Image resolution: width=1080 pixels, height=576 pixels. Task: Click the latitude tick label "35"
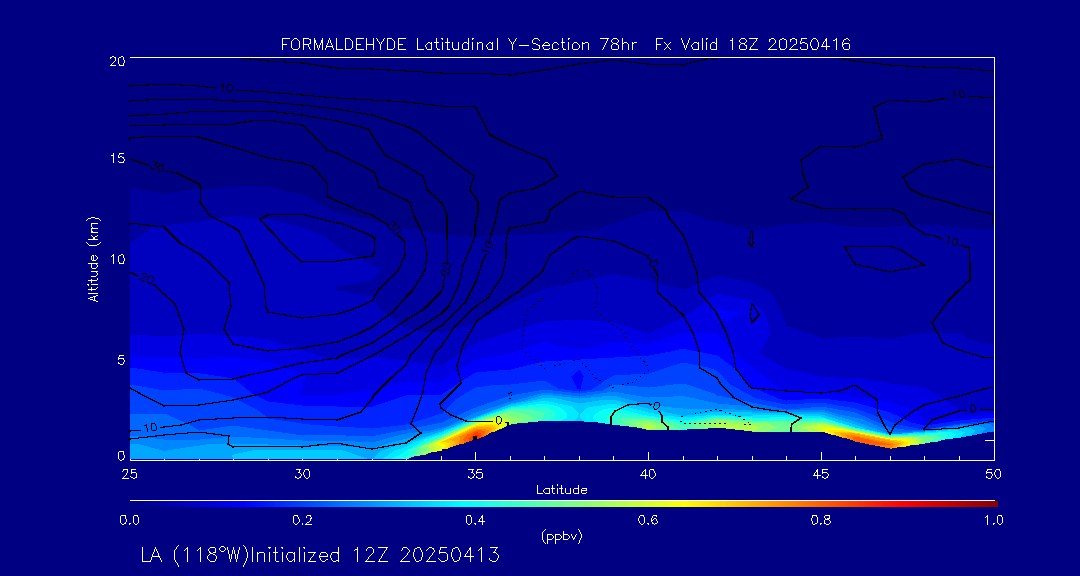[x=475, y=473]
